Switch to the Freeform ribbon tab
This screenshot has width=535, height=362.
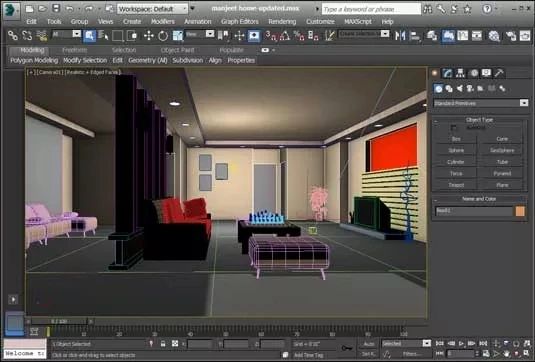[x=74, y=50]
